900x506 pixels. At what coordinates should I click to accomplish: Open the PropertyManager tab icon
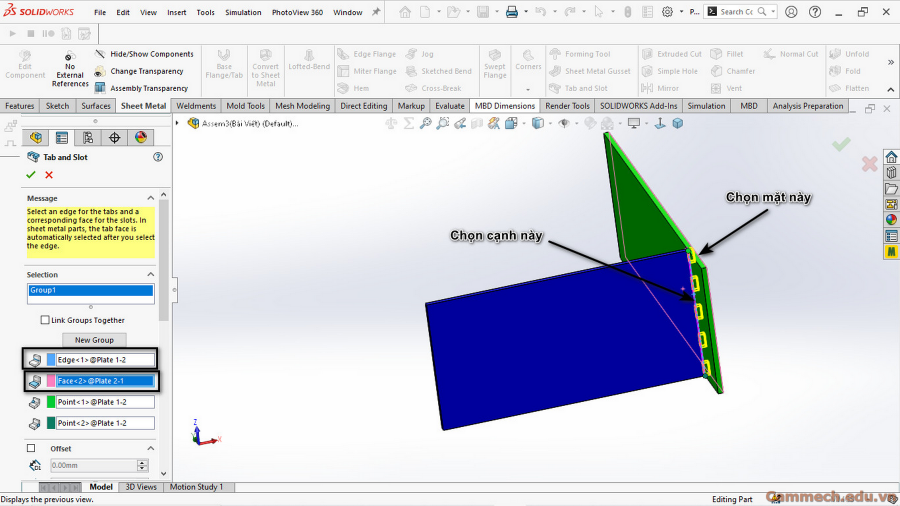point(61,138)
